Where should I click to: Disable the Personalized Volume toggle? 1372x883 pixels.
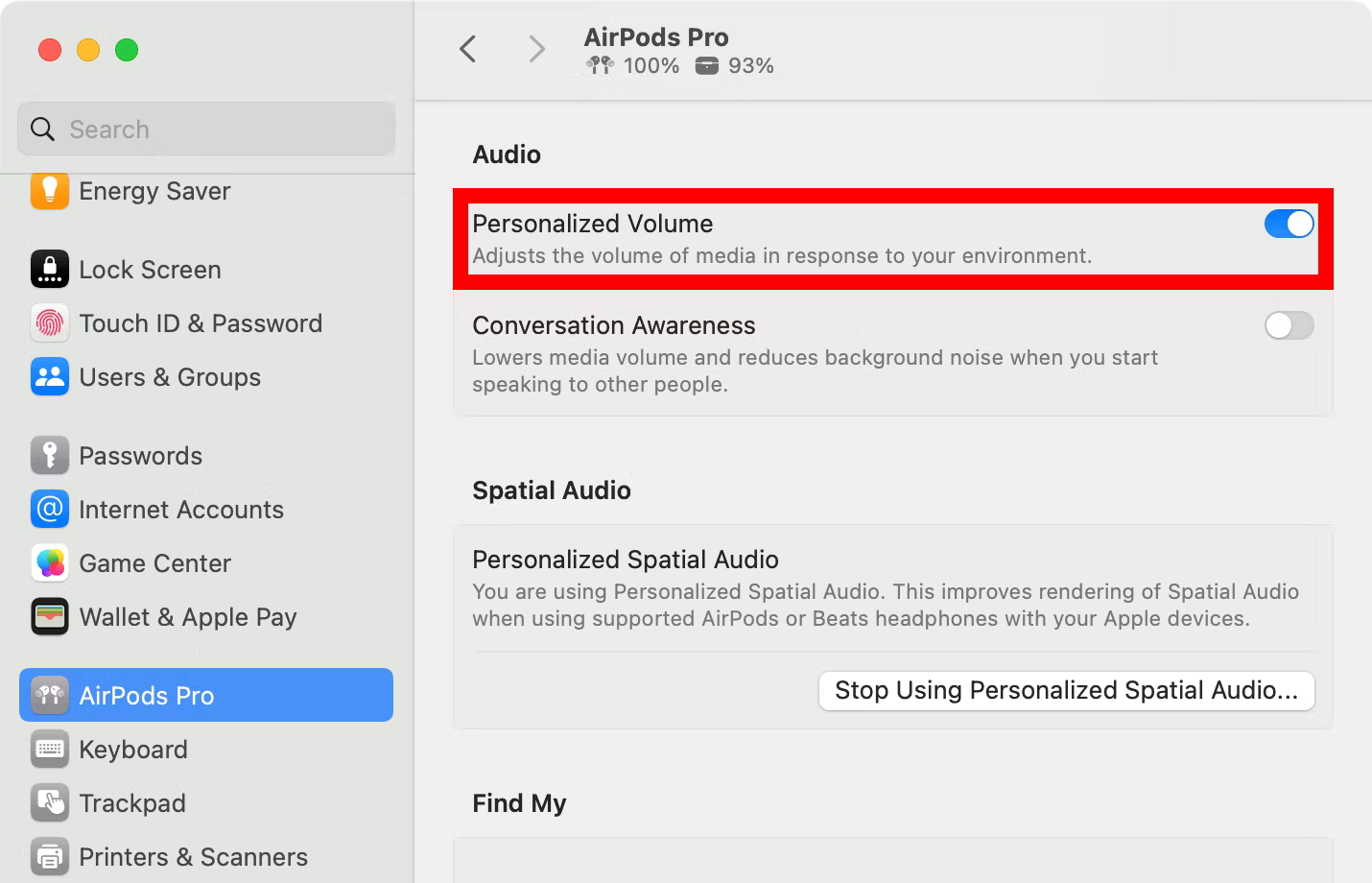(x=1289, y=223)
